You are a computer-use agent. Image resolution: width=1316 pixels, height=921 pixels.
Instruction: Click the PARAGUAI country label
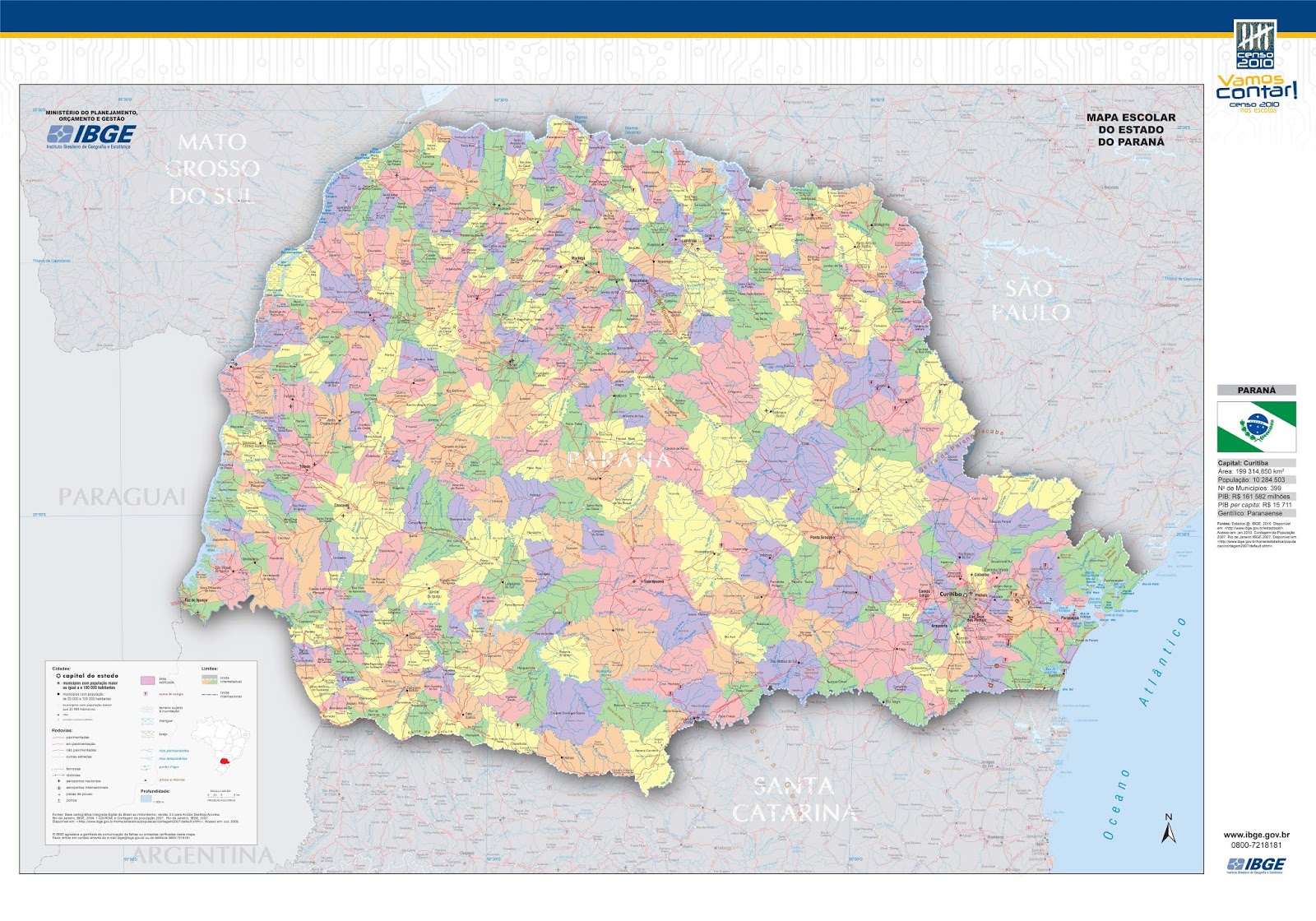122,497
